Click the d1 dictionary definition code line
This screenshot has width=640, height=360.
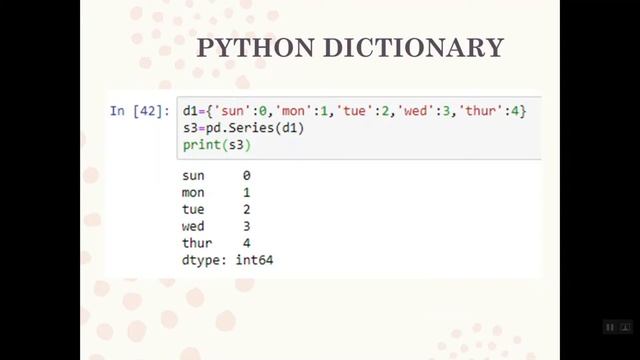(x=354, y=111)
